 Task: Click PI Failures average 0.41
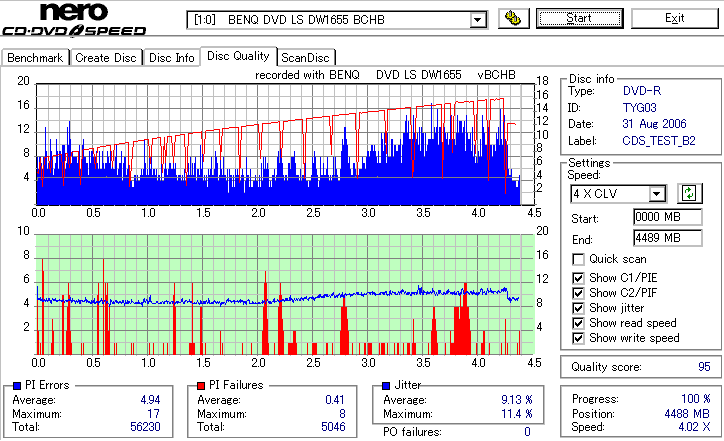pyautogui.click(x=335, y=400)
